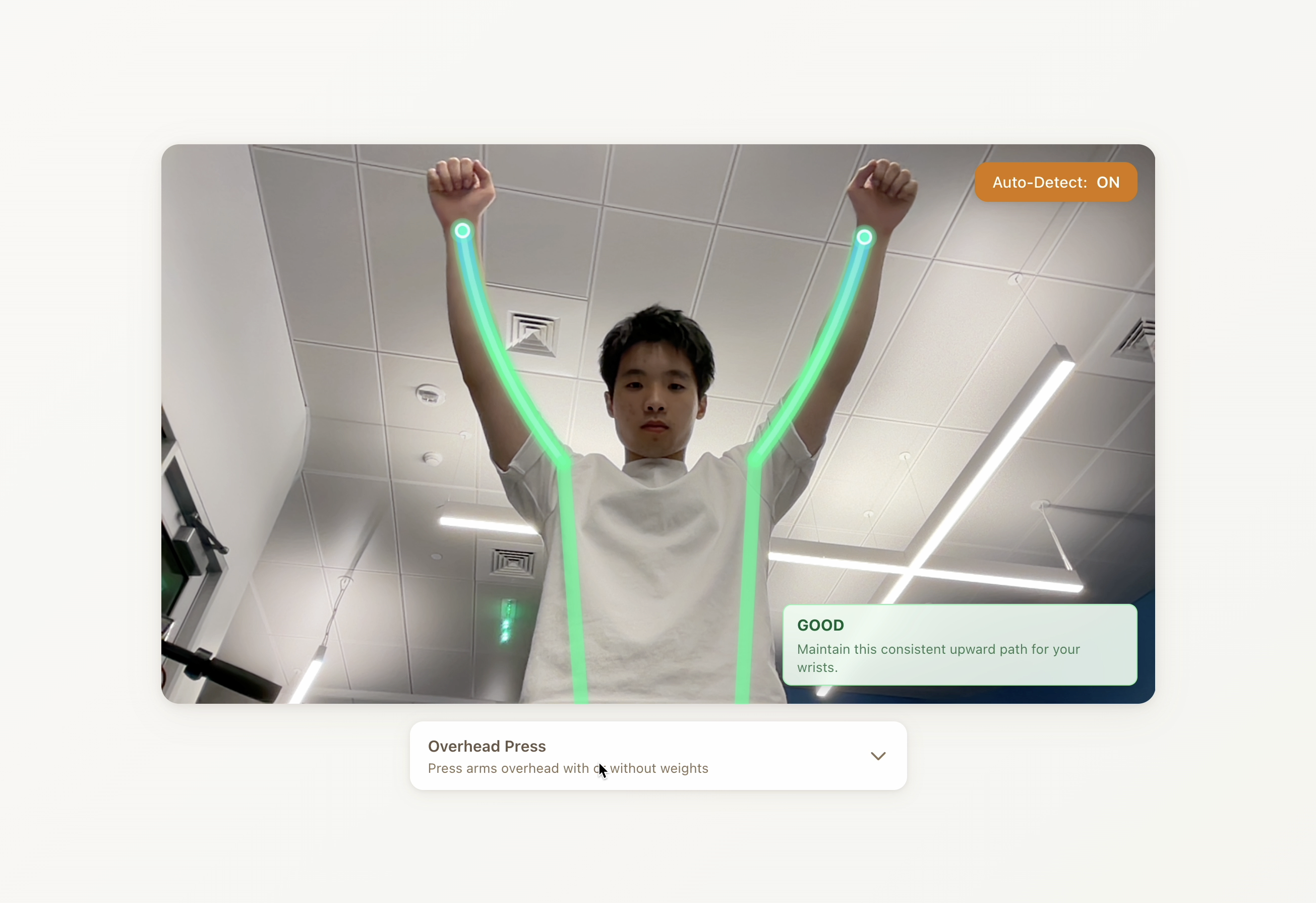Image resolution: width=1316 pixels, height=903 pixels.
Task: Click the GOOD feedback heading
Action: 820,625
